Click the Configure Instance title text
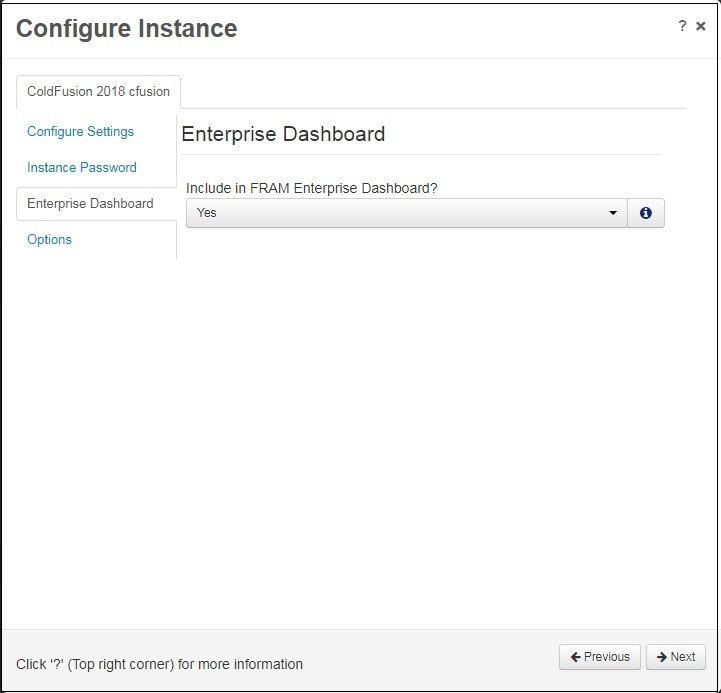Image resolution: width=721 pixels, height=693 pixels. 126,29
